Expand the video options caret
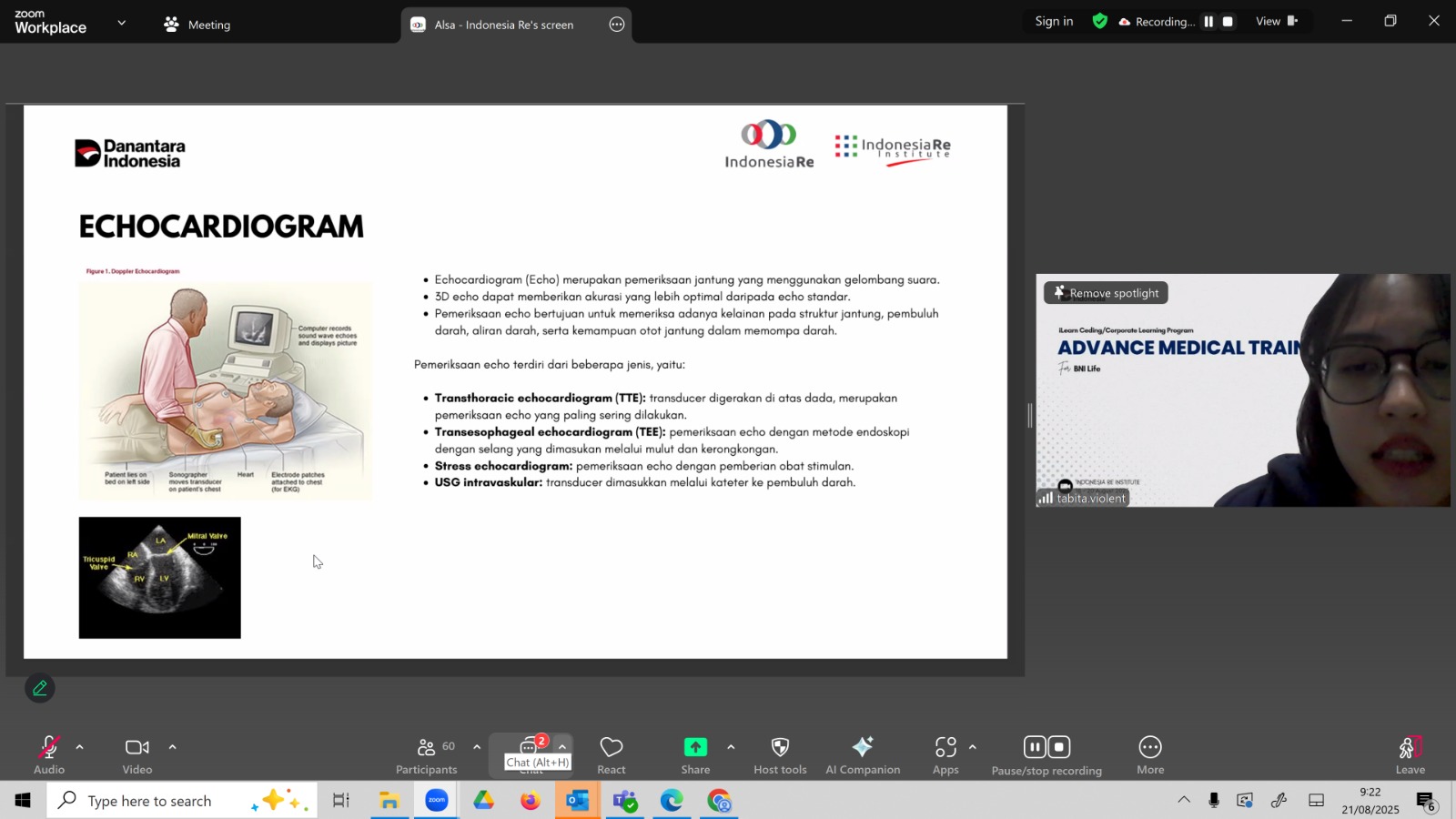 (x=173, y=747)
